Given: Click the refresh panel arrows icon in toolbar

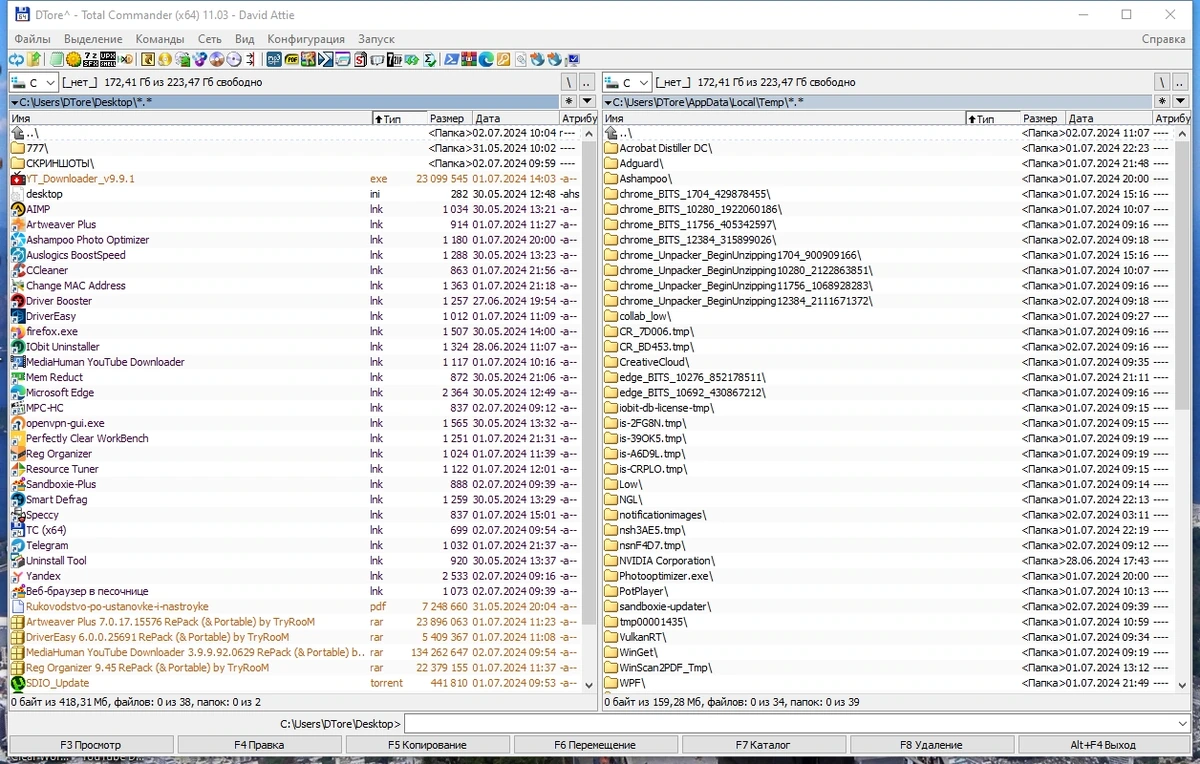Looking at the screenshot, I should click(16, 59).
